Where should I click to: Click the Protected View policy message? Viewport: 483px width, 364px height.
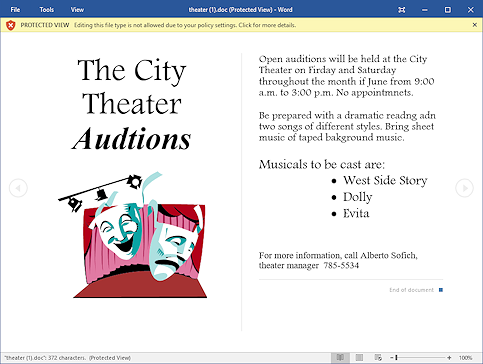[185, 25]
